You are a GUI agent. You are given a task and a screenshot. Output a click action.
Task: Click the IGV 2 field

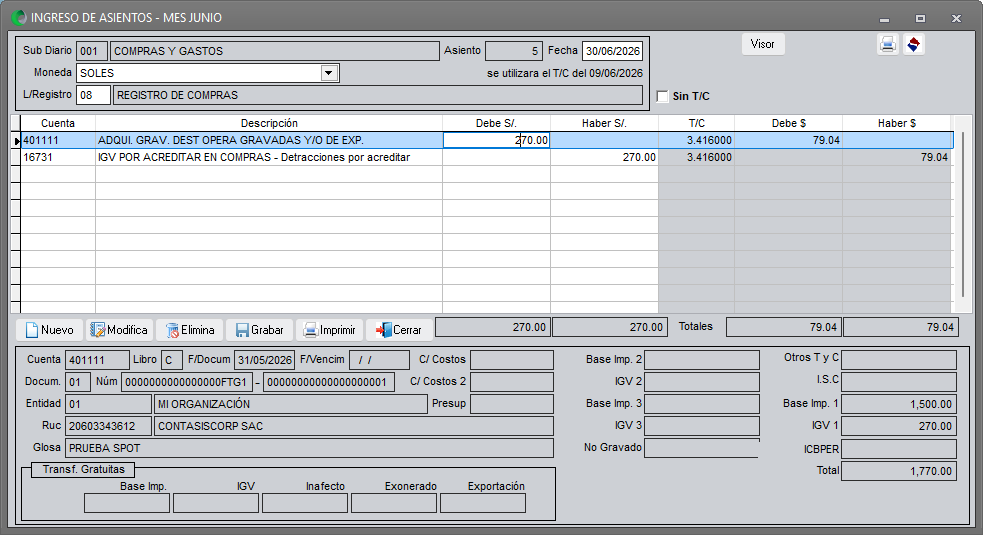[x=702, y=382]
